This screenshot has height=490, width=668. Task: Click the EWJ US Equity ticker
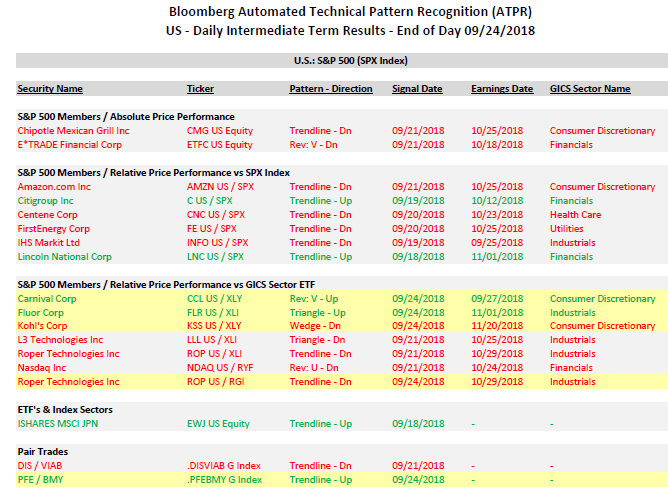pos(219,424)
